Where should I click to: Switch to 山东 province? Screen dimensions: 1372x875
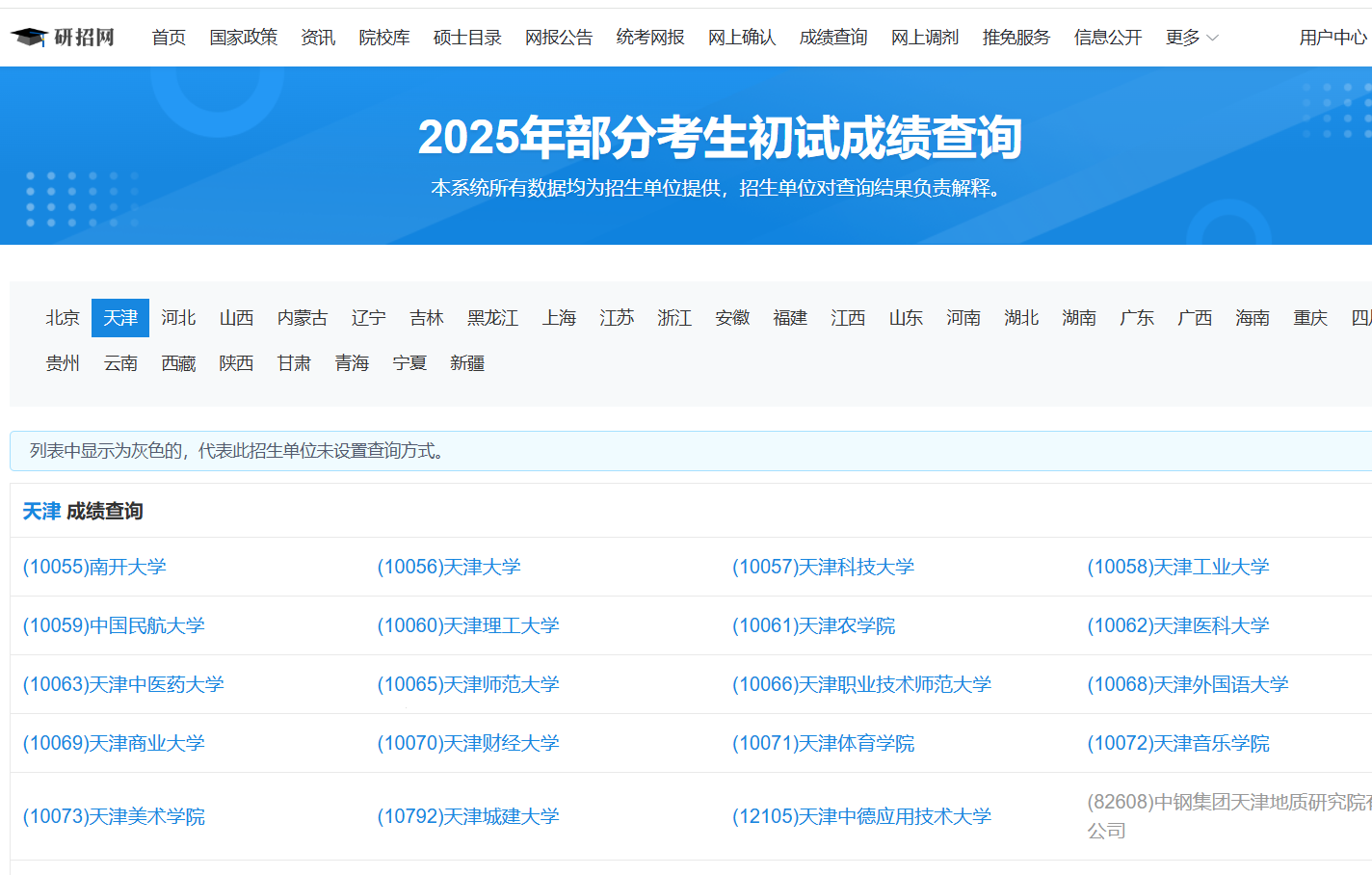(x=906, y=318)
